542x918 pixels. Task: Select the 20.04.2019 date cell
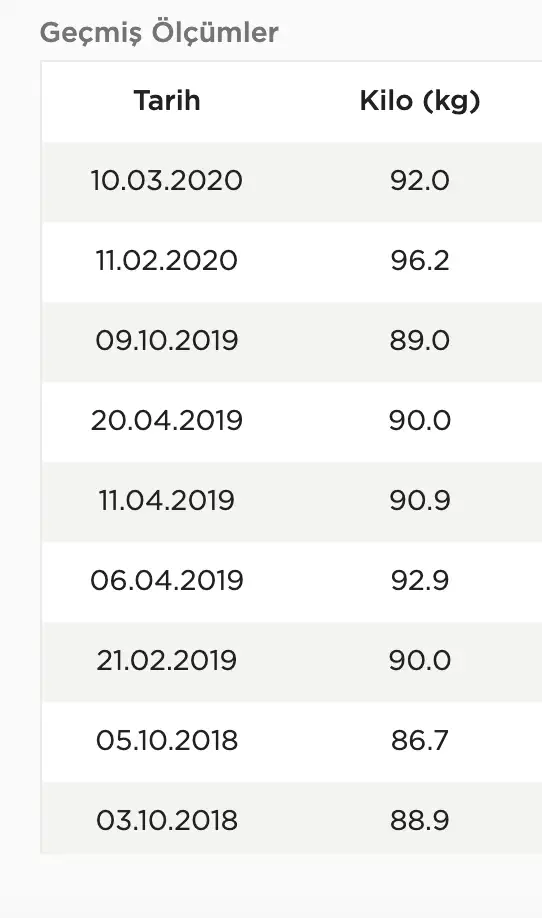[167, 420]
